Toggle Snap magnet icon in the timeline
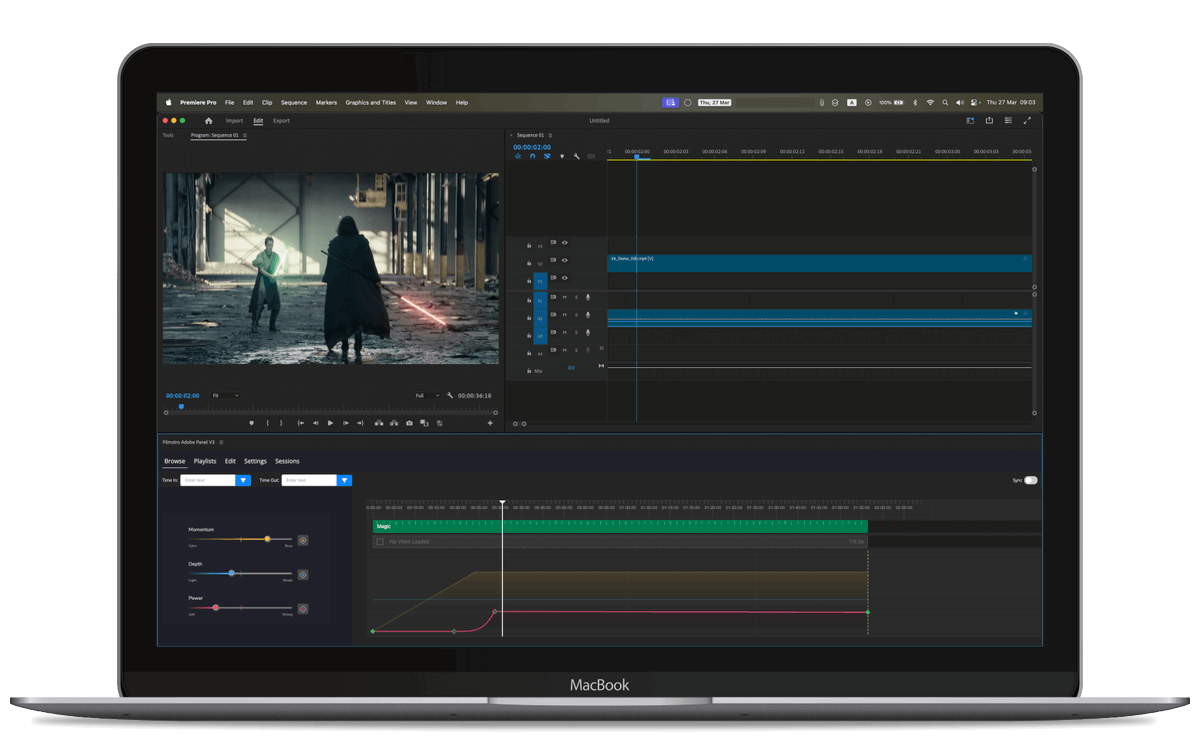The width and height of the screenshot is (1200, 743). [x=532, y=156]
